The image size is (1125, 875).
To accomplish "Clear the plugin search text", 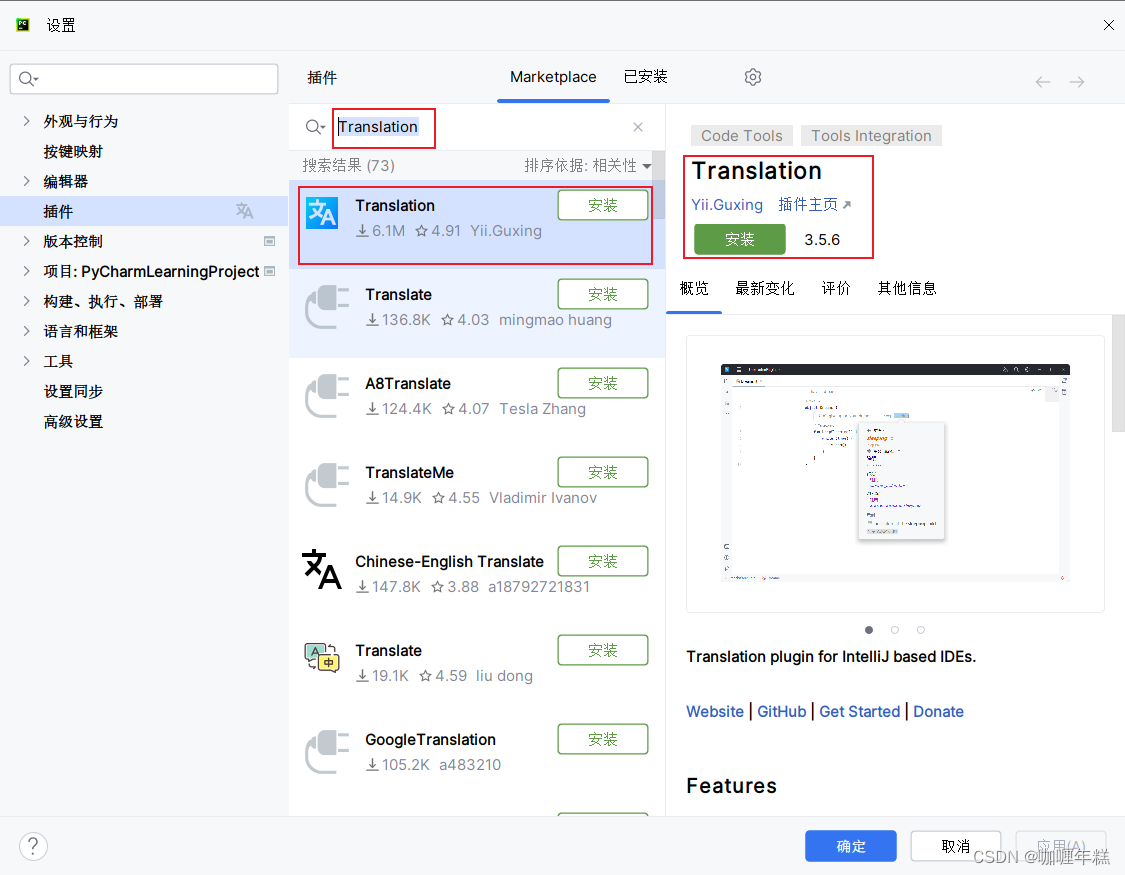I will tap(638, 127).
